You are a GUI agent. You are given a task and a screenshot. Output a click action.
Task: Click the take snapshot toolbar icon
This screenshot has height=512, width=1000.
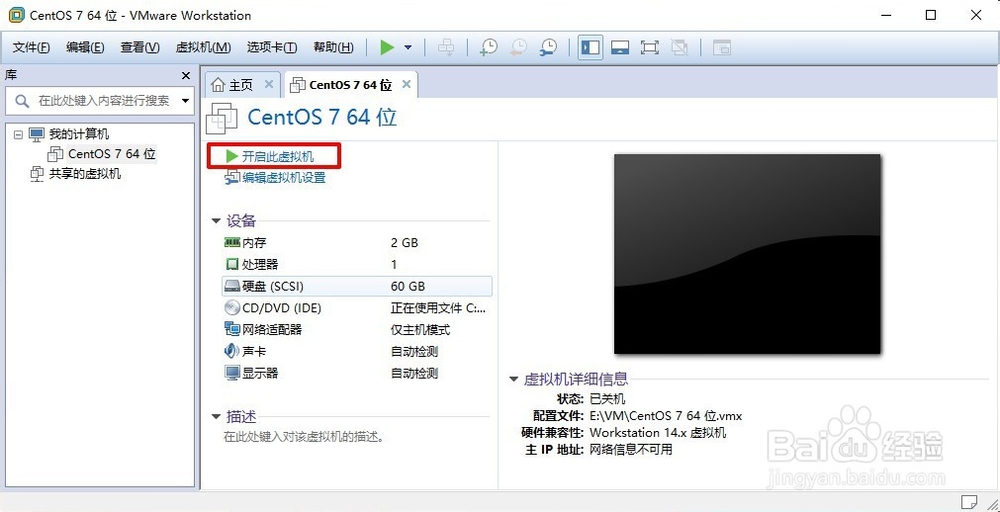489,47
